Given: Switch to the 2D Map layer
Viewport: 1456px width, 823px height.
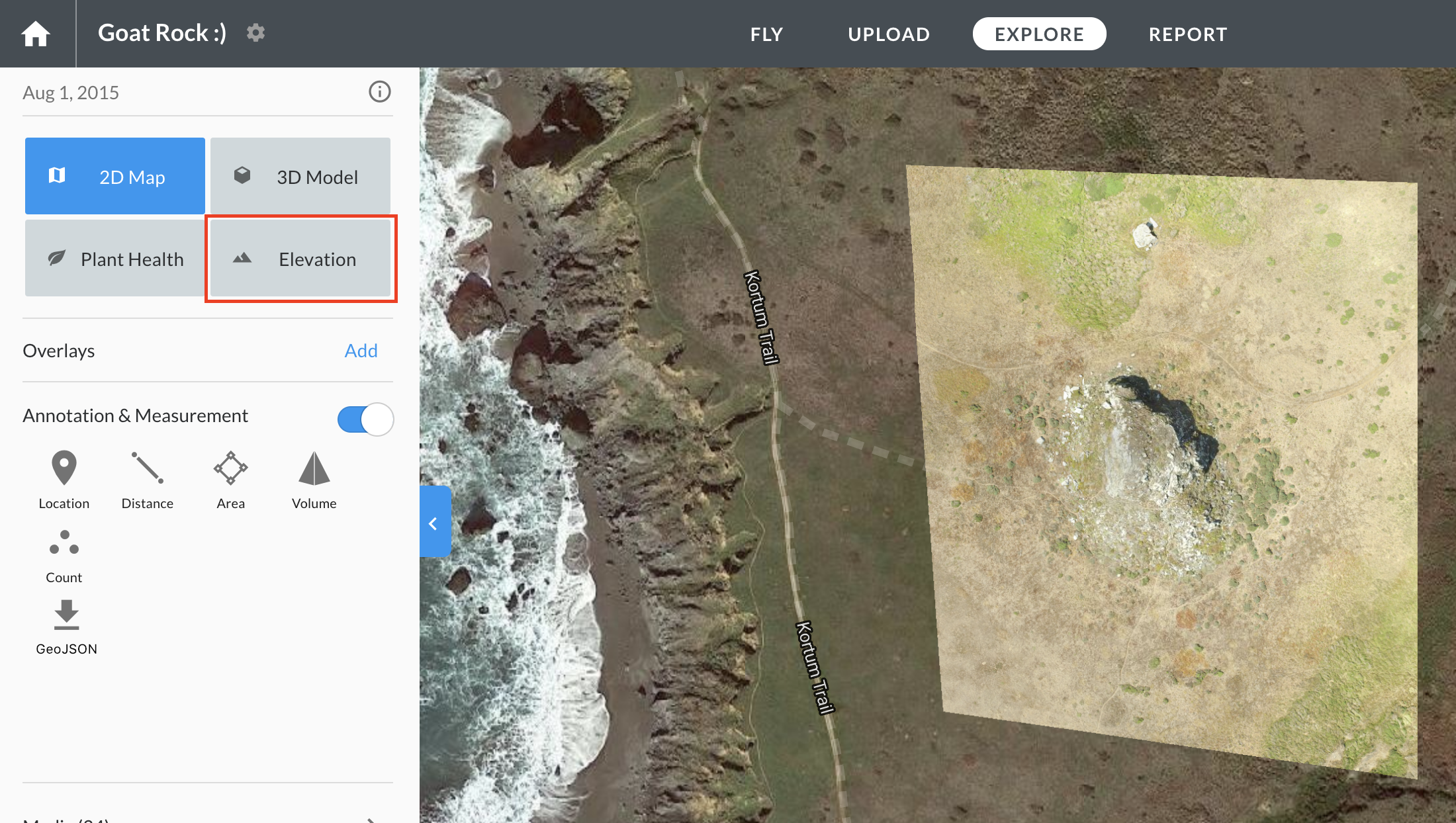Looking at the screenshot, I should point(115,176).
